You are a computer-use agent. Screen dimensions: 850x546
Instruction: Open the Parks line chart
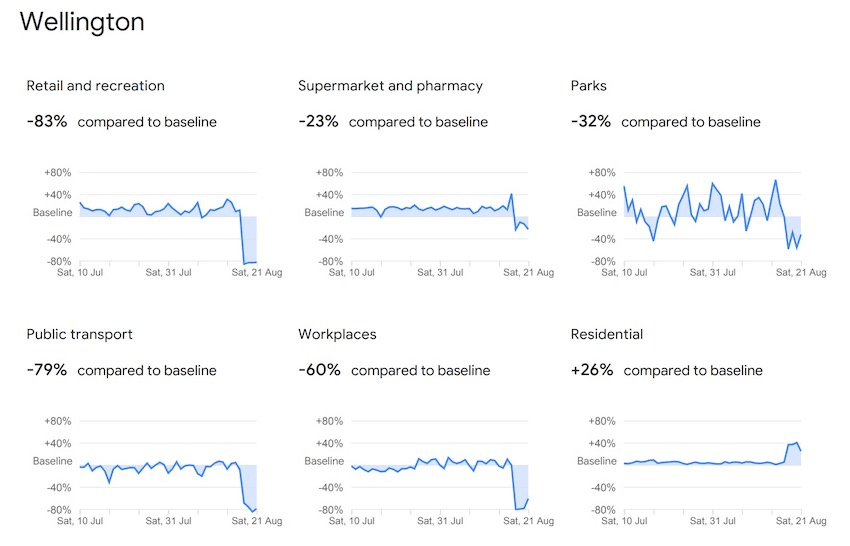pos(712,217)
